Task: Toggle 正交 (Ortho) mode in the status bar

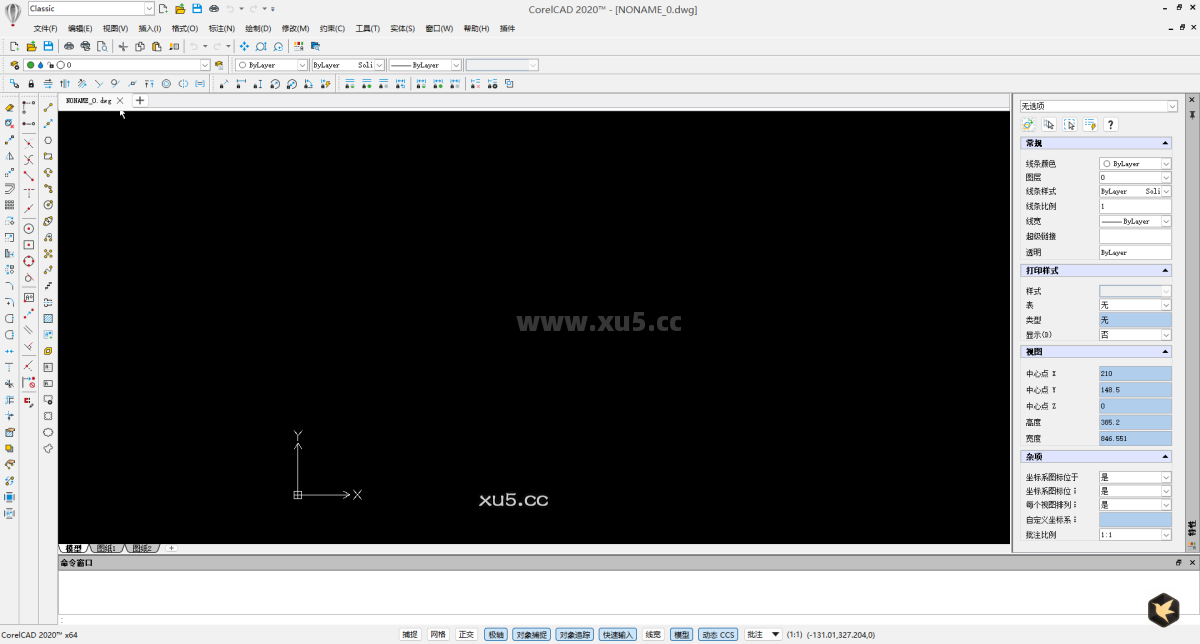Action: pyautogui.click(x=465, y=634)
